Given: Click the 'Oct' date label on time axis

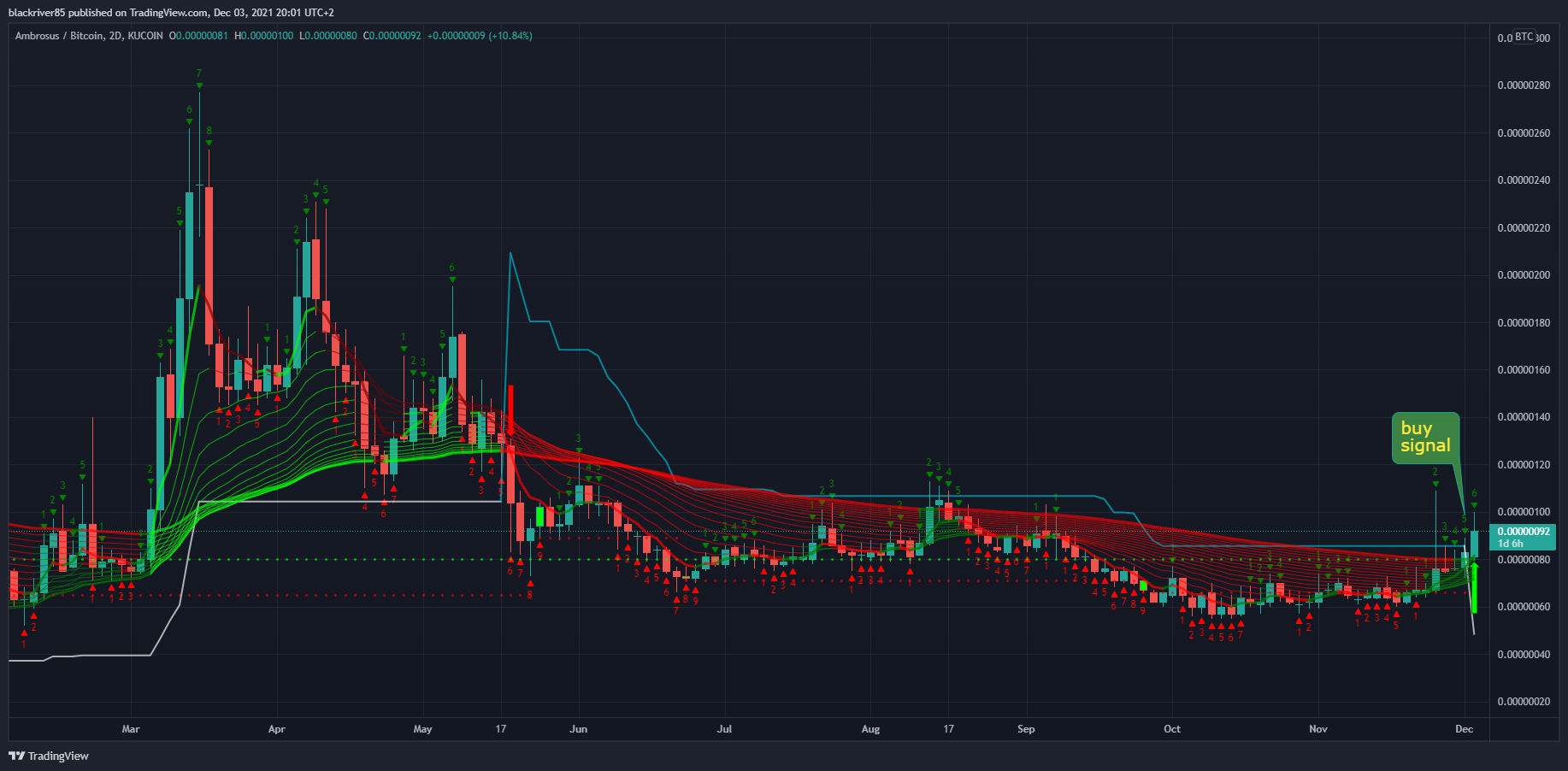Looking at the screenshot, I should pyautogui.click(x=1172, y=729).
